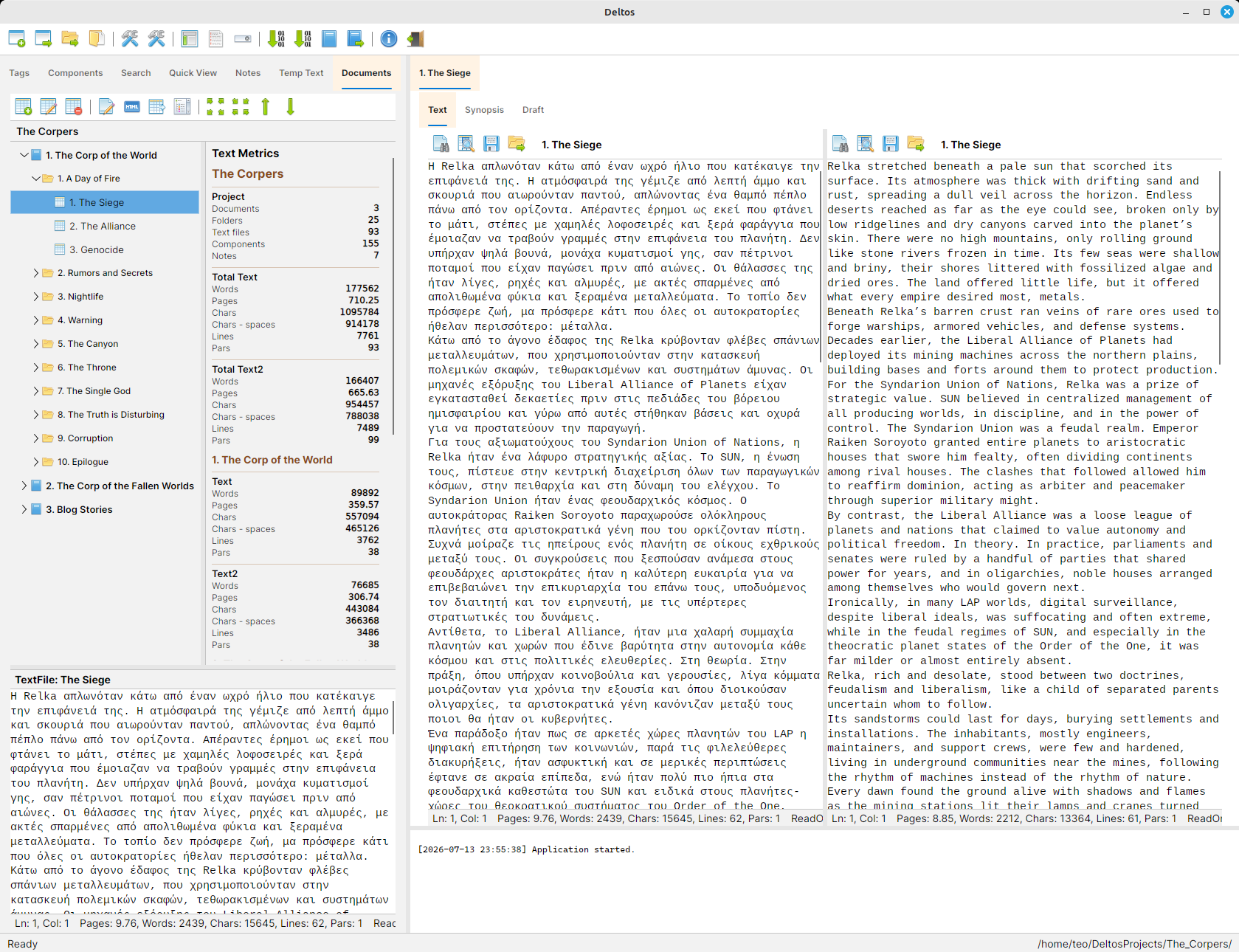Expand all tree nodes with outward arrows icon
Viewport: 1239px width, 952px height.
point(215,107)
